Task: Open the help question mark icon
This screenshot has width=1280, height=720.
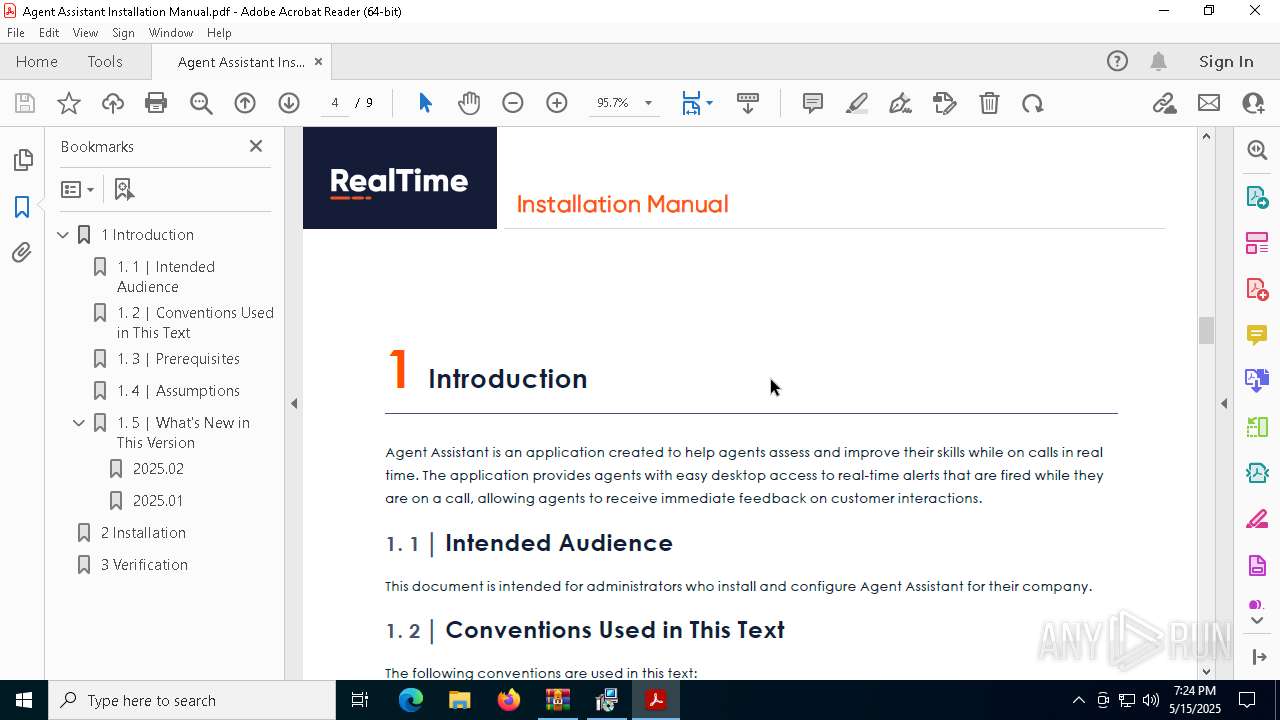Action: point(1117,61)
